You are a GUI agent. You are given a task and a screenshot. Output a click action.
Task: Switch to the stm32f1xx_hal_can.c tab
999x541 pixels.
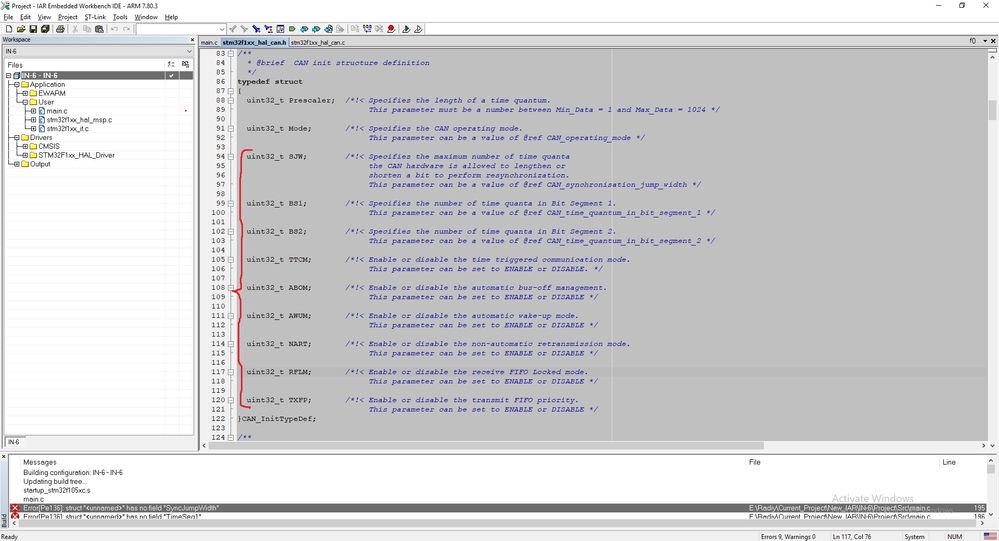[318, 42]
